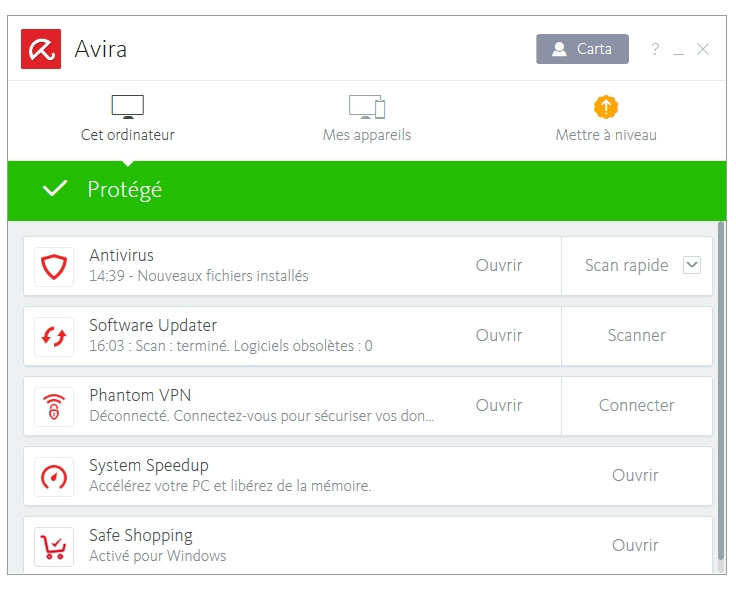Click the System Speedup gauge icon
Image resolution: width=736 pixels, height=593 pixels.
point(53,476)
